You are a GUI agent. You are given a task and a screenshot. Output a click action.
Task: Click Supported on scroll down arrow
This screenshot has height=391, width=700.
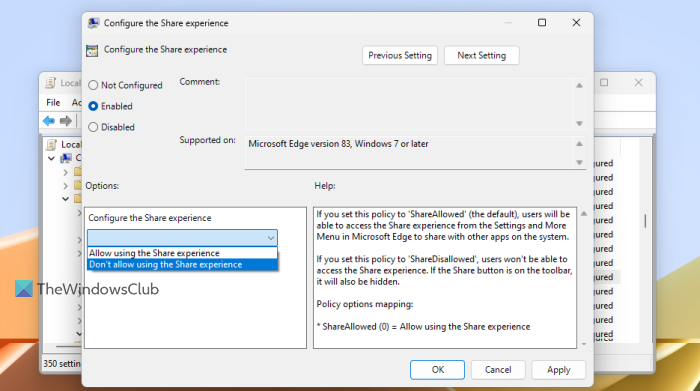579,162
